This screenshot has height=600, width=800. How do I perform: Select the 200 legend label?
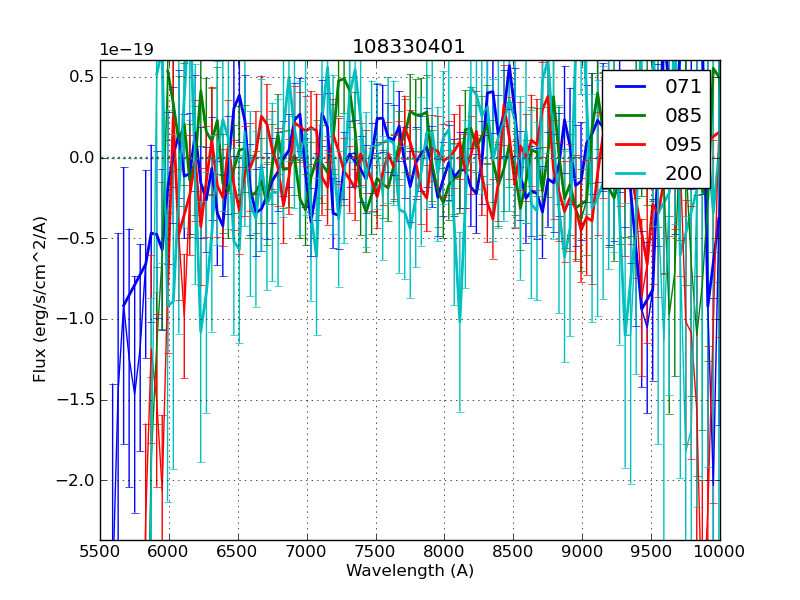click(683, 173)
